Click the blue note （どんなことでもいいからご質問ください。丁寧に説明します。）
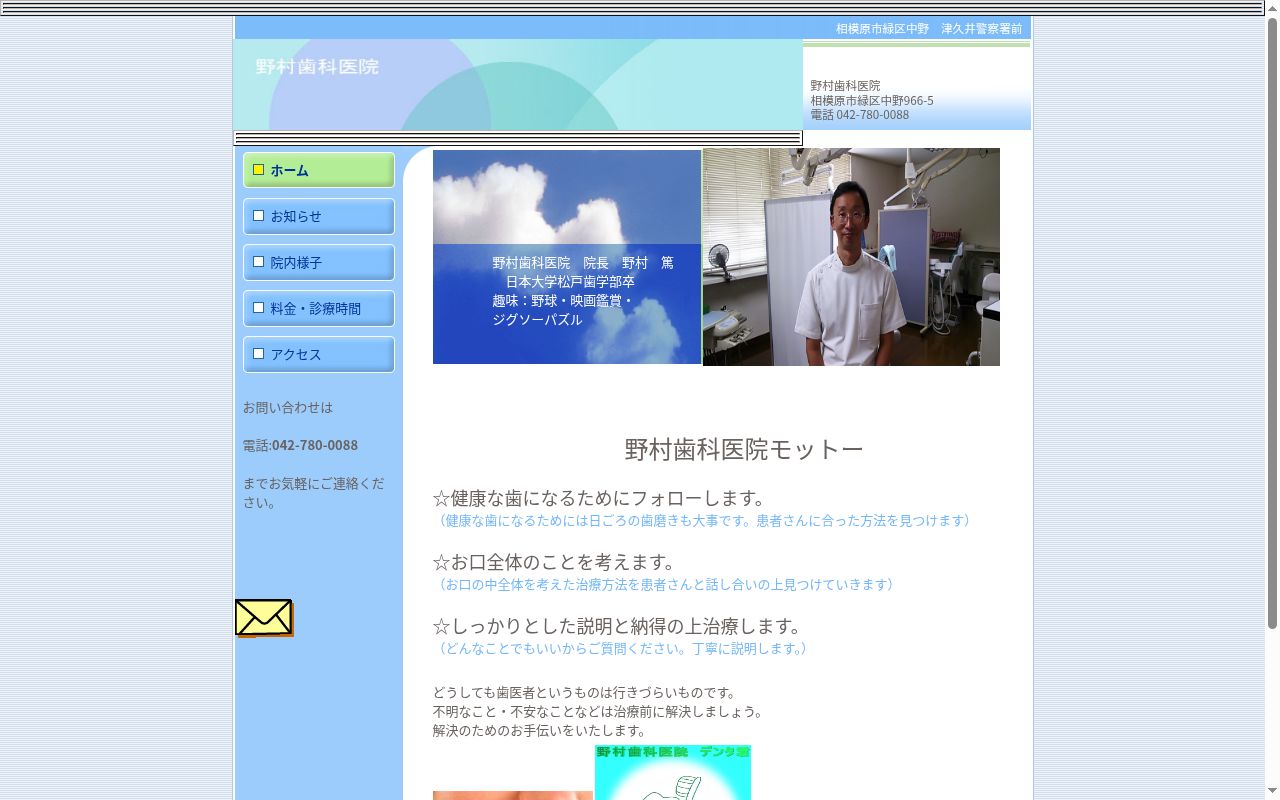 [623, 648]
